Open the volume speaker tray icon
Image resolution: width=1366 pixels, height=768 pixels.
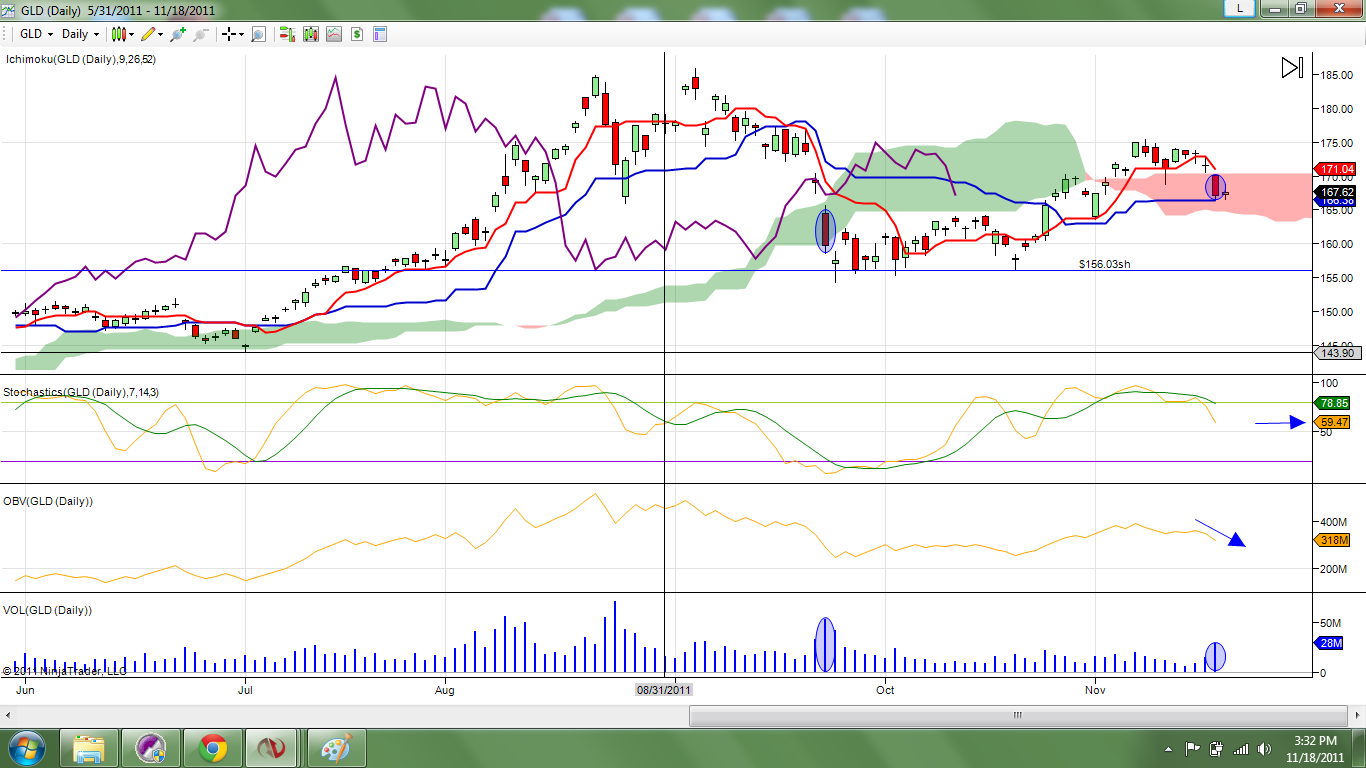click(1265, 749)
